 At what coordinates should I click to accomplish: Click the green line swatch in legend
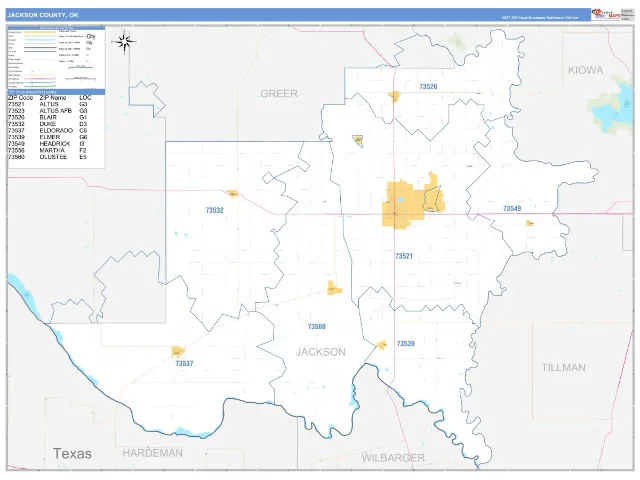(40, 87)
